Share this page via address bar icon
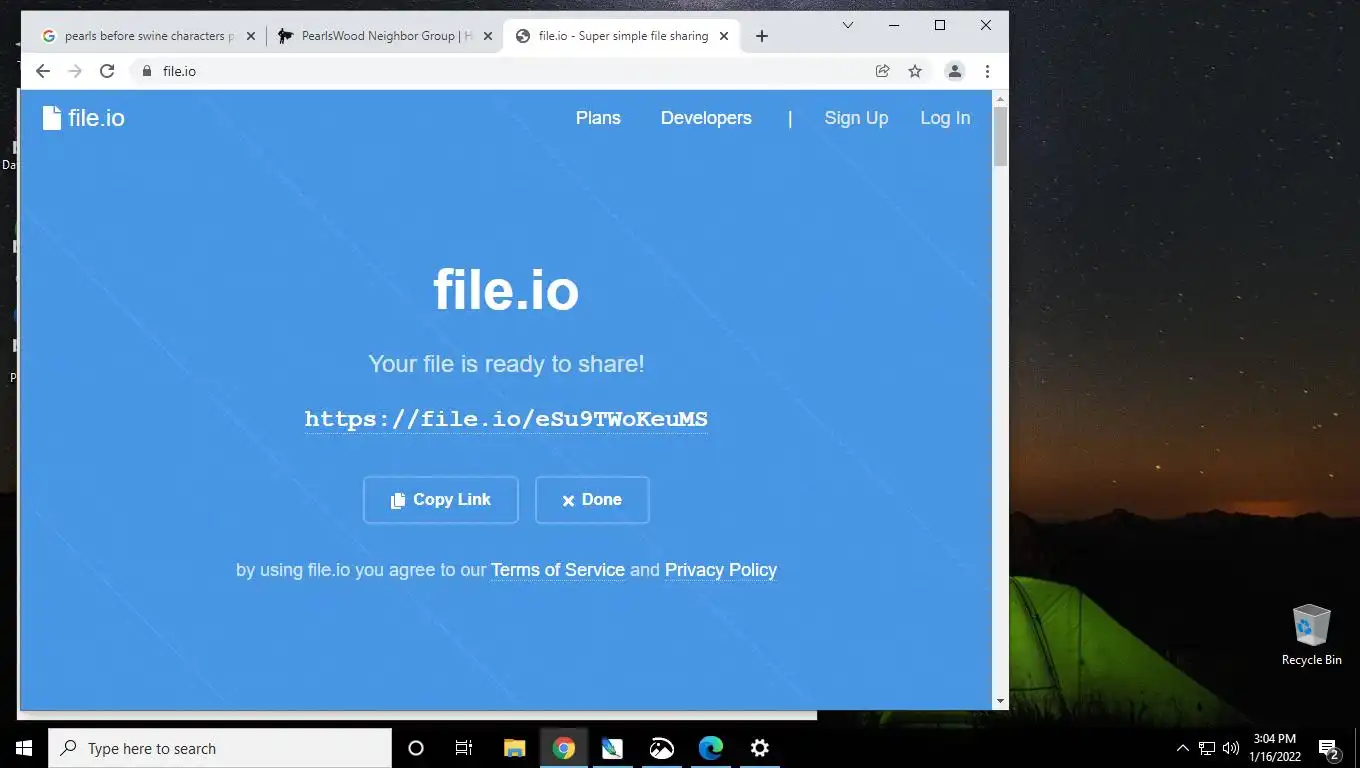This screenshot has width=1360, height=768. (x=882, y=71)
